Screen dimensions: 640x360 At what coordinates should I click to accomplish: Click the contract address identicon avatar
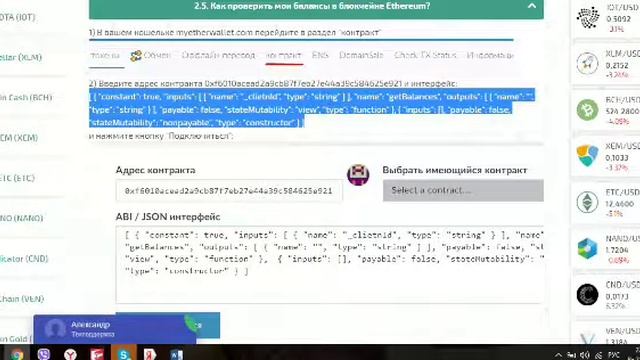358,175
